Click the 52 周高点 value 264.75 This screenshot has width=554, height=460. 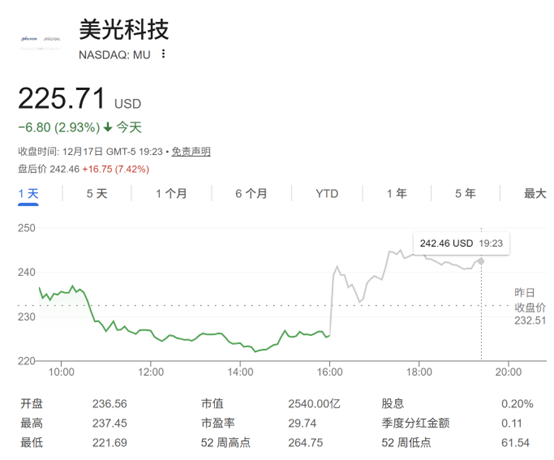[306, 443]
